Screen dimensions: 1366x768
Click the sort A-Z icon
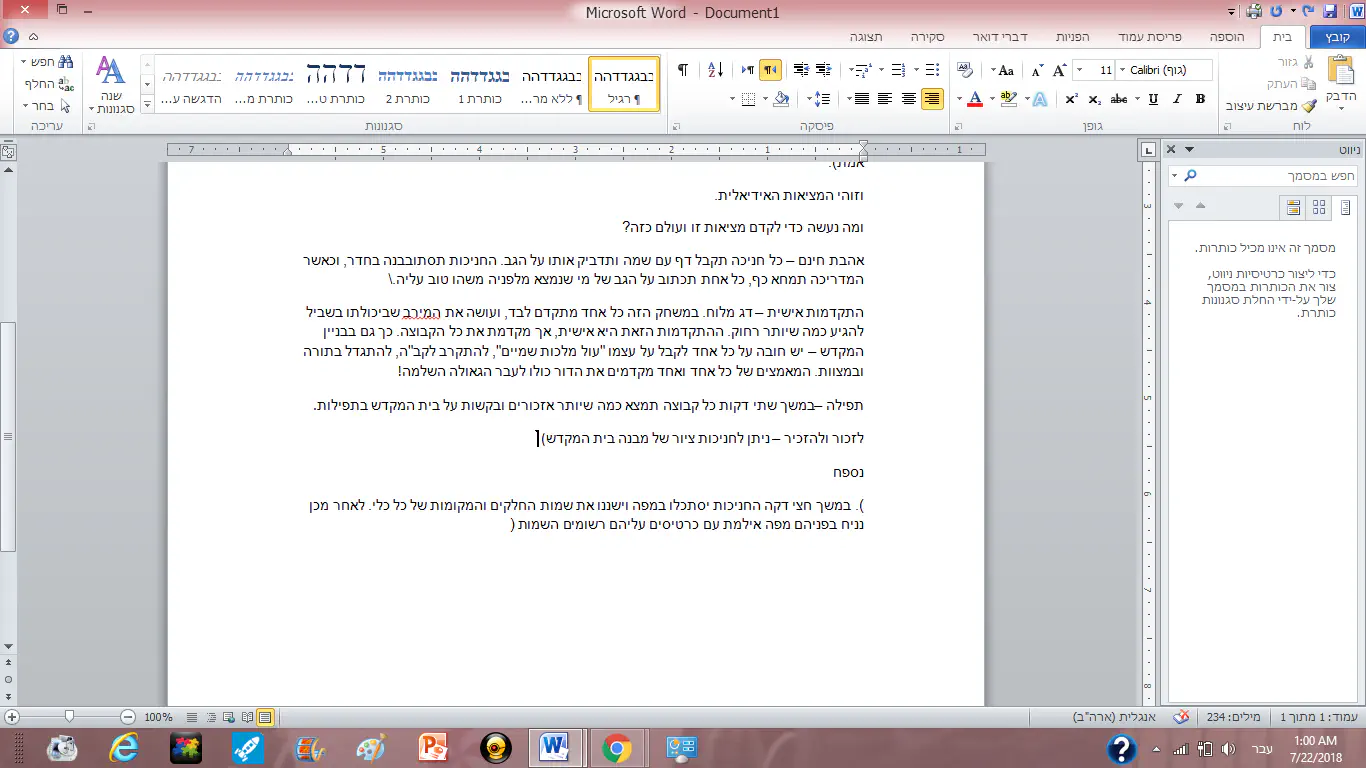pyautogui.click(x=715, y=71)
